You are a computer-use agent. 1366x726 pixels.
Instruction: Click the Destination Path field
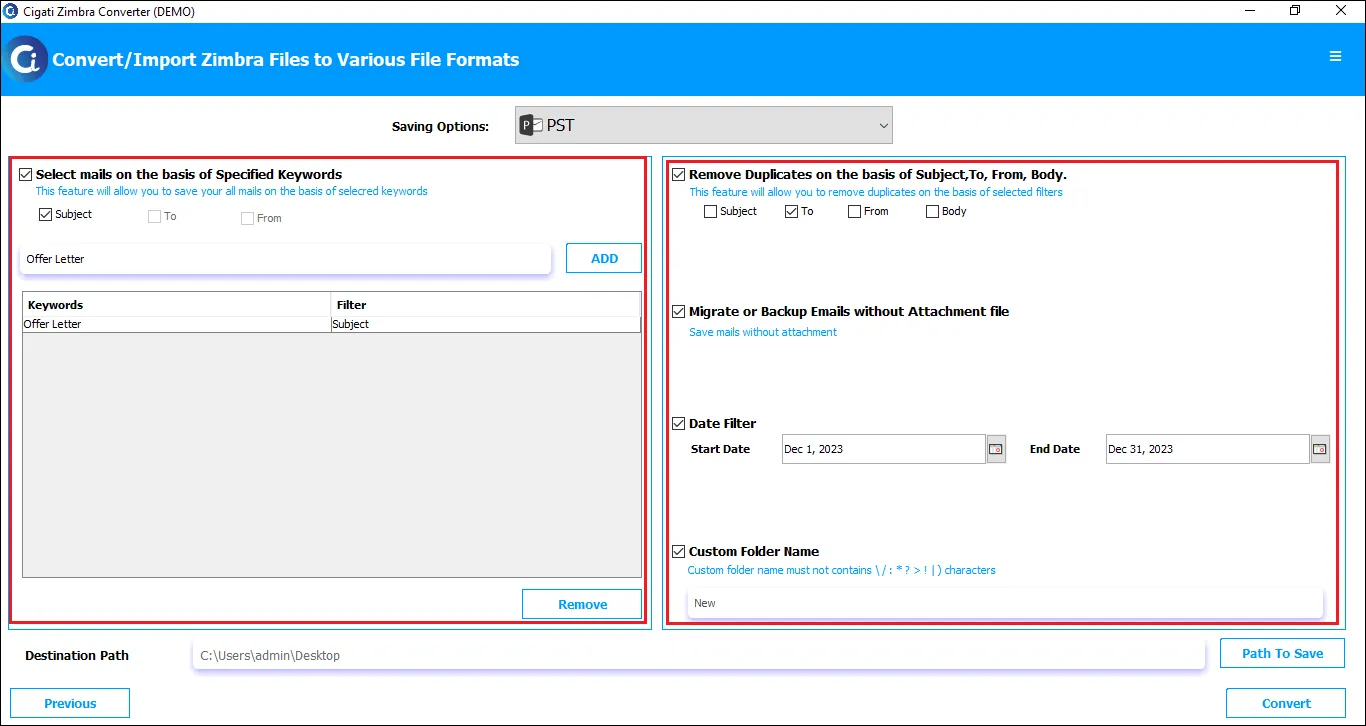(699, 655)
